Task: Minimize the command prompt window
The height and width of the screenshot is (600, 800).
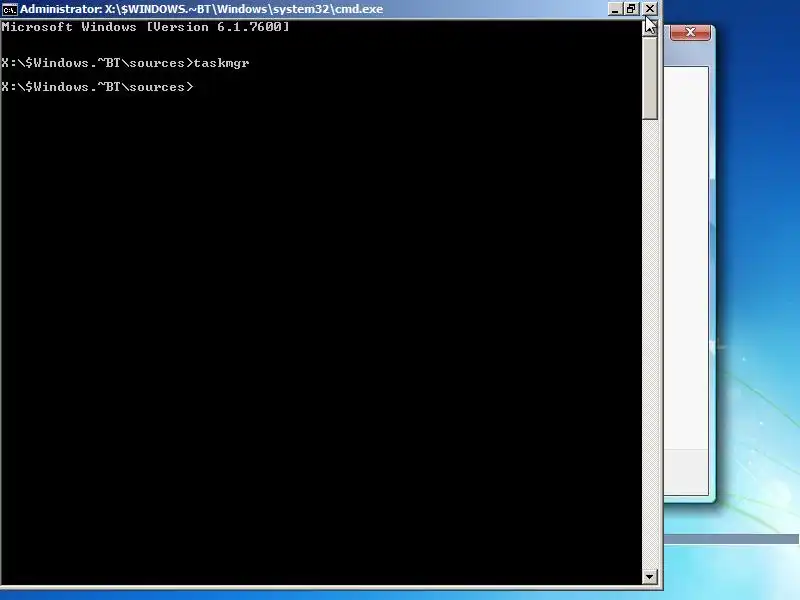Action: coord(615,9)
